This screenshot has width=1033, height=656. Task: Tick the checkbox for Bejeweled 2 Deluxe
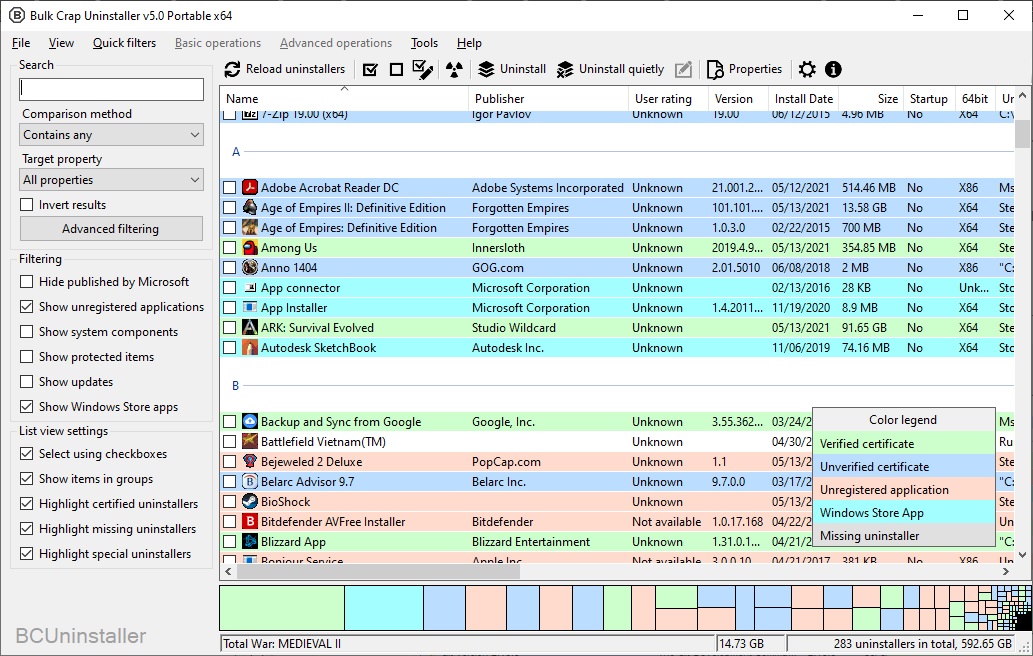pos(229,462)
